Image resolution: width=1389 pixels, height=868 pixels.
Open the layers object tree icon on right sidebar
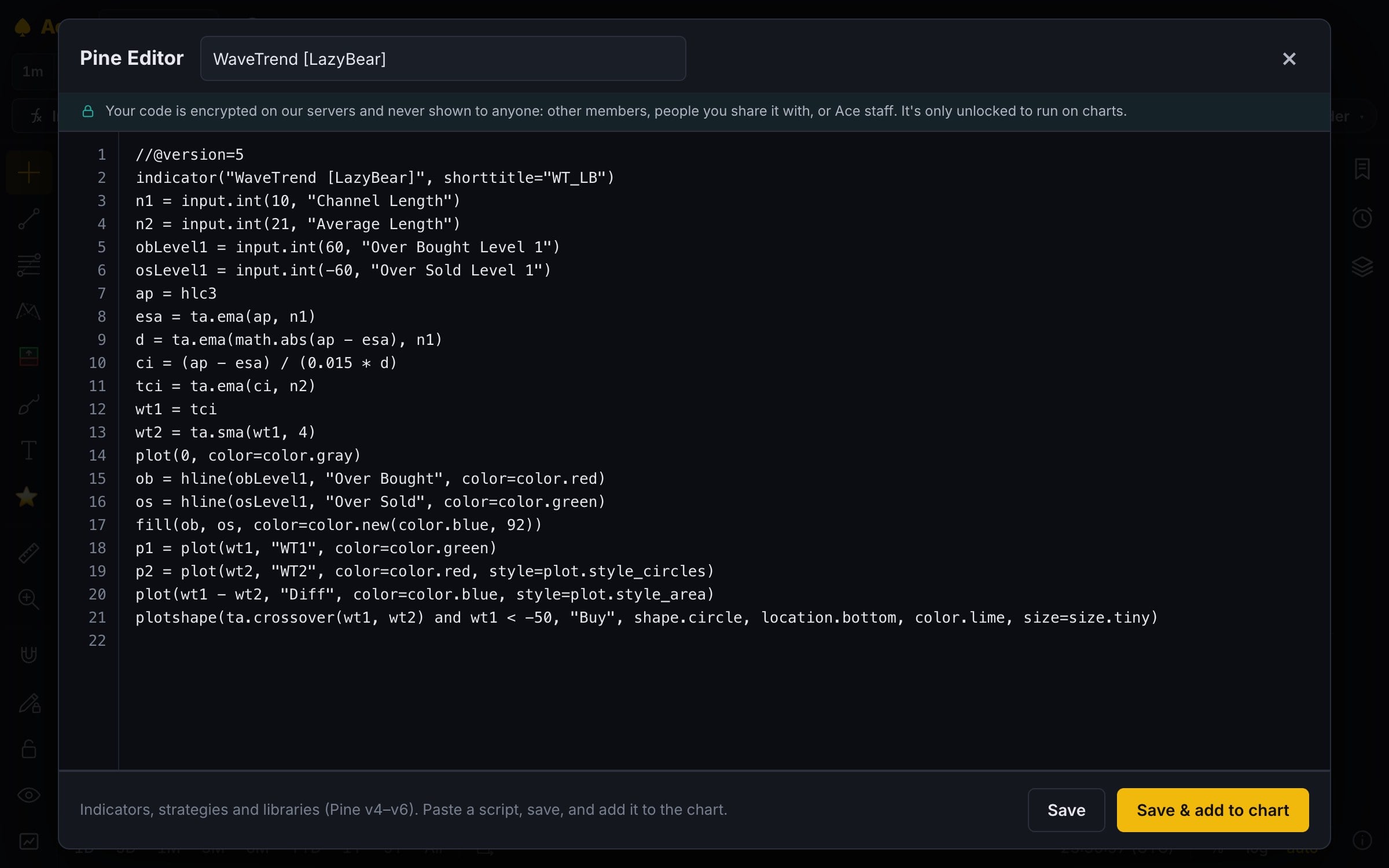(1362, 266)
